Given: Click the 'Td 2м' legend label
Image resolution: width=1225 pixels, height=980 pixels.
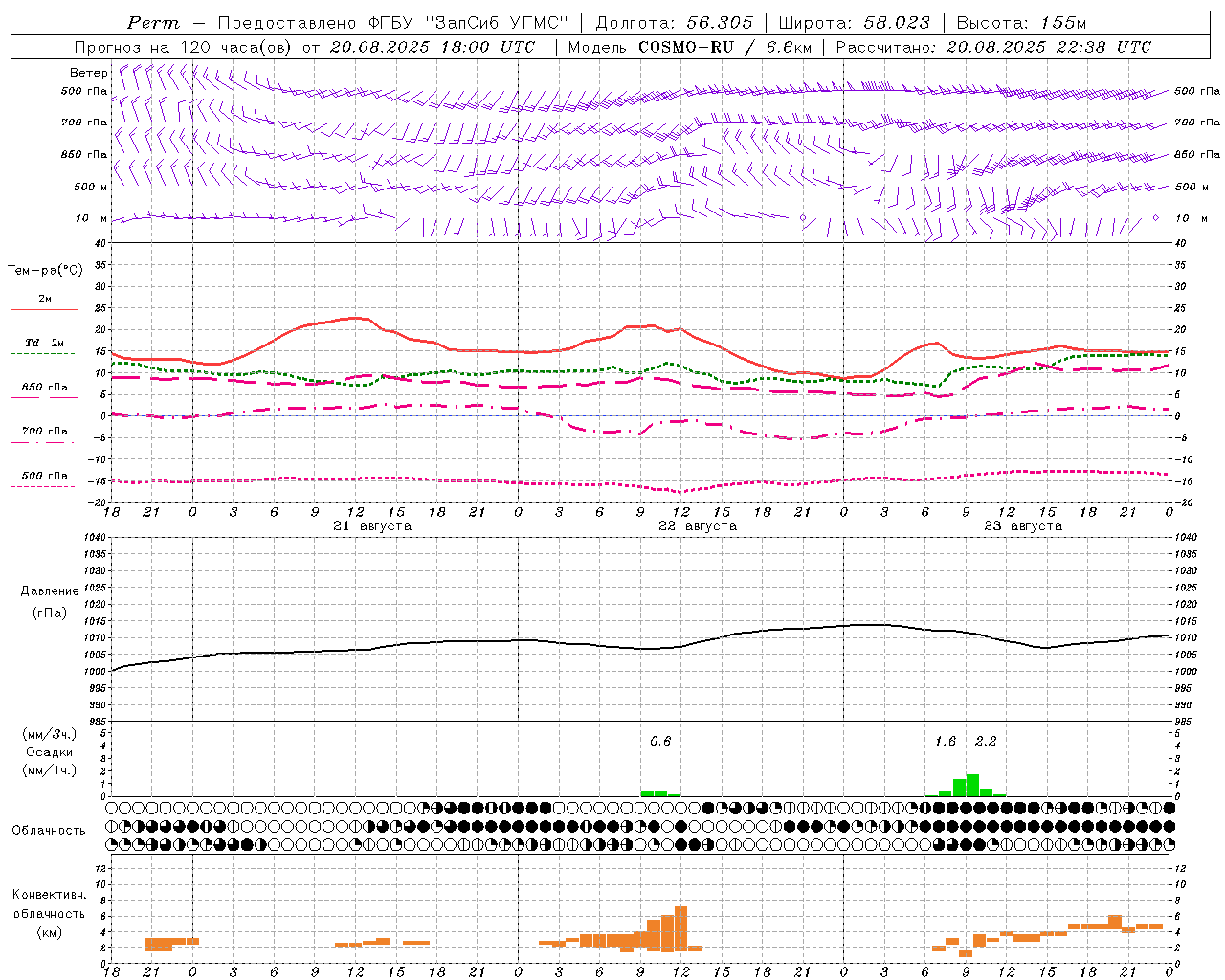Looking at the screenshot, I should pyautogui.click(x=45, y=343).
